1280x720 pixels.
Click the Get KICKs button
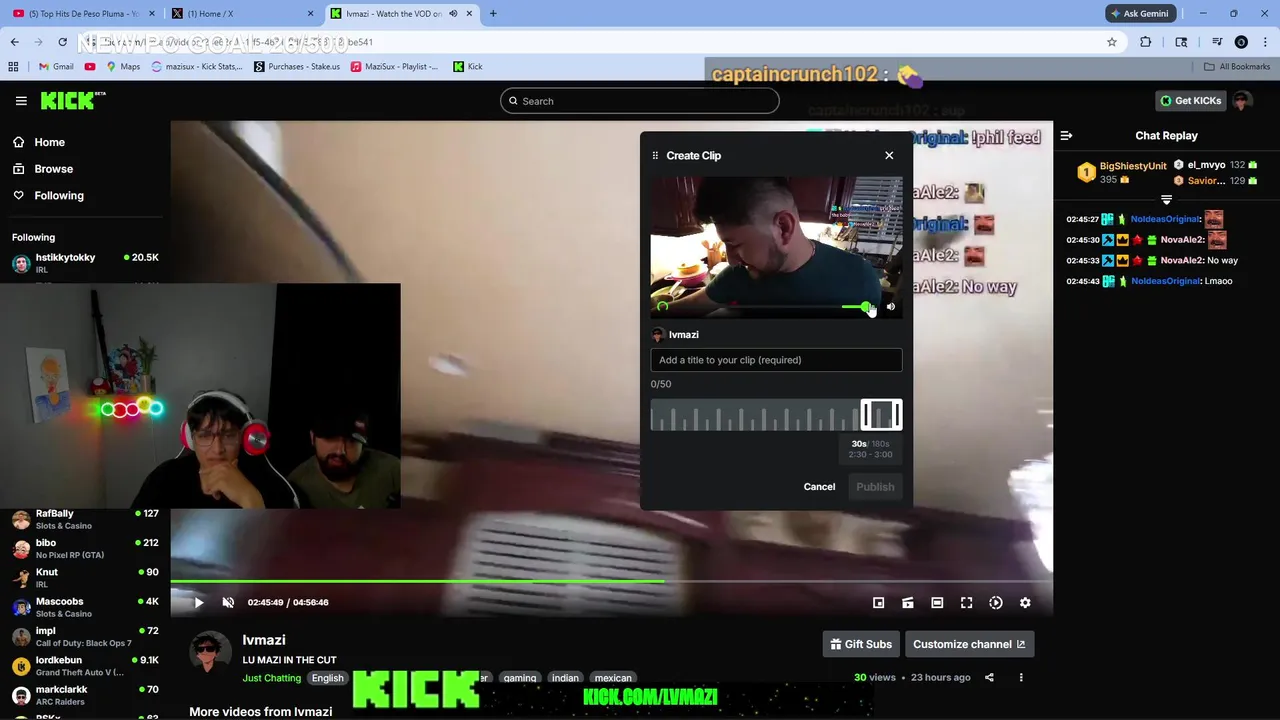coord(1190,101)
